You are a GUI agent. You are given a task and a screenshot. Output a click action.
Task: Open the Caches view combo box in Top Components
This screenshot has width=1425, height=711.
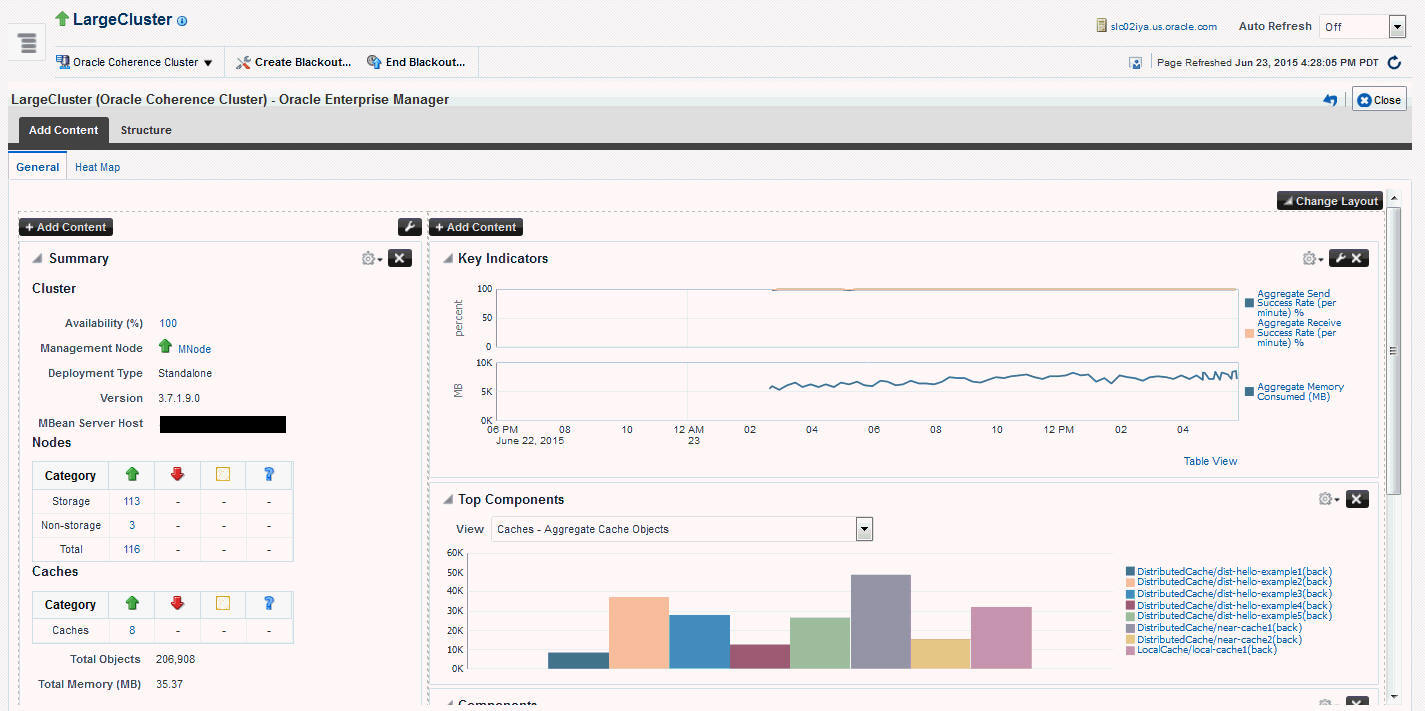863,529
